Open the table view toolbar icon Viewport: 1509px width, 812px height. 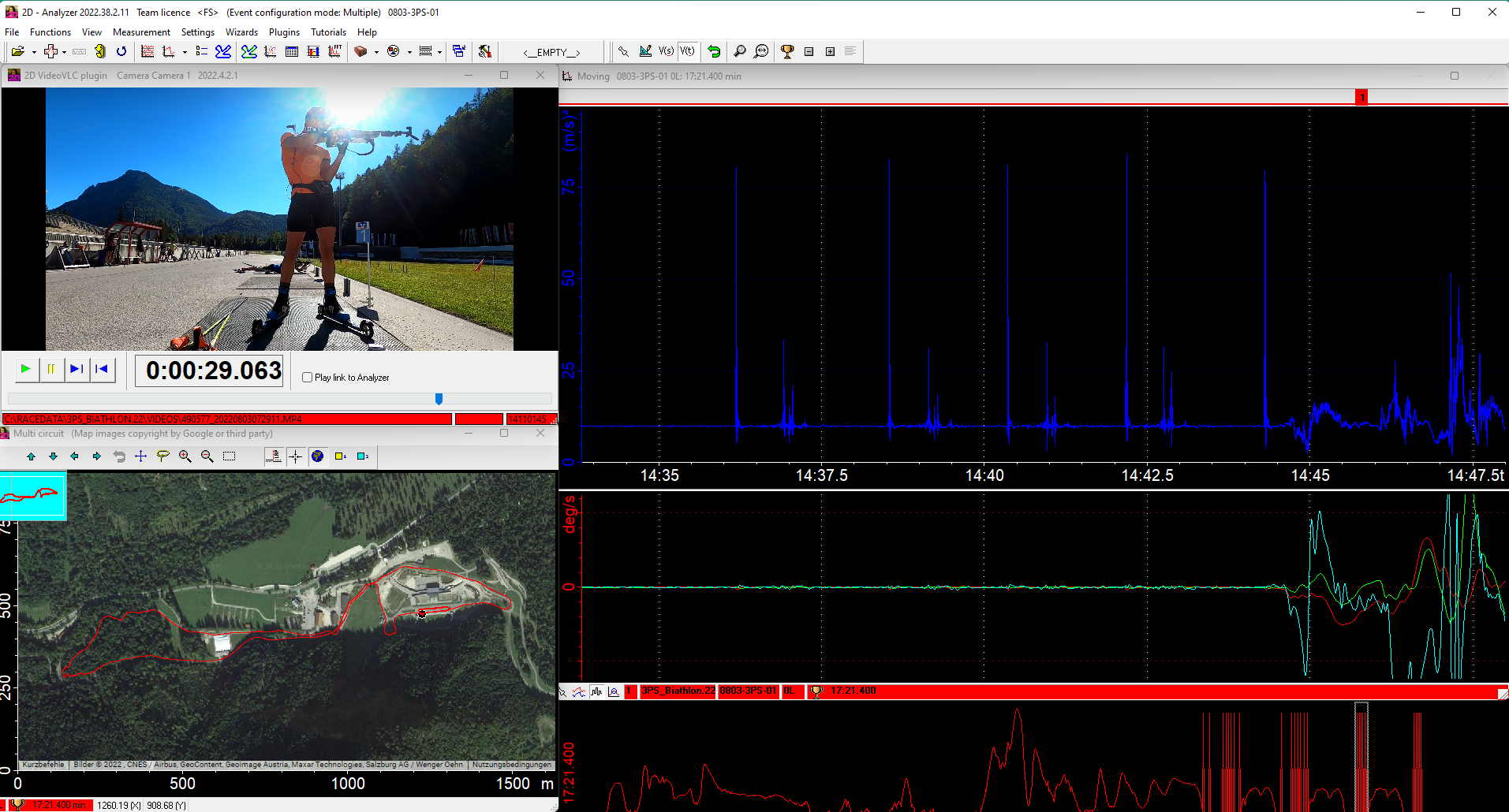(292, 51)
